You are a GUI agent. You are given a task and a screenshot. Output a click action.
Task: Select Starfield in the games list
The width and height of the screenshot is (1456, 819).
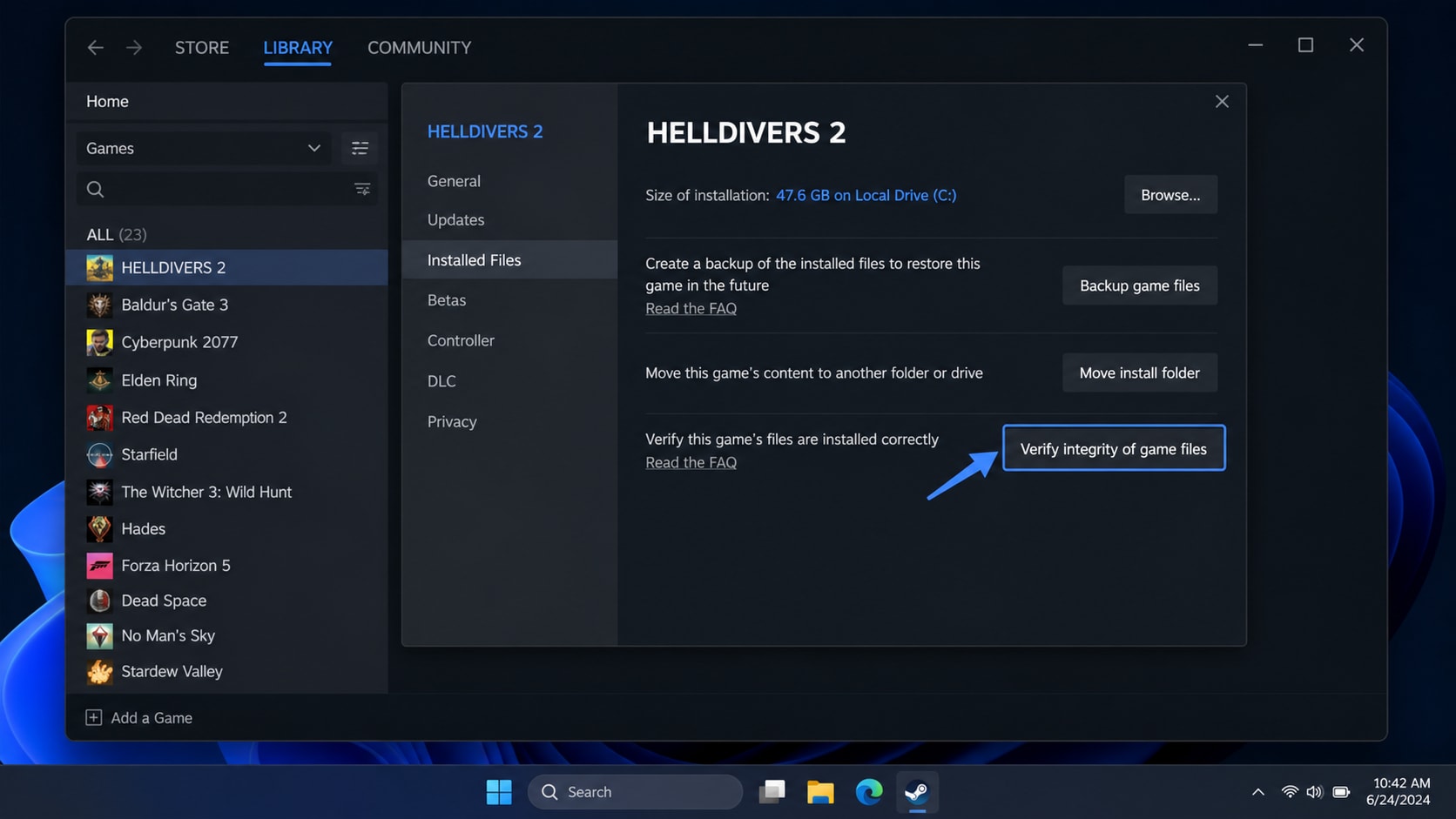pyautogui.click(x=226, y=454)
